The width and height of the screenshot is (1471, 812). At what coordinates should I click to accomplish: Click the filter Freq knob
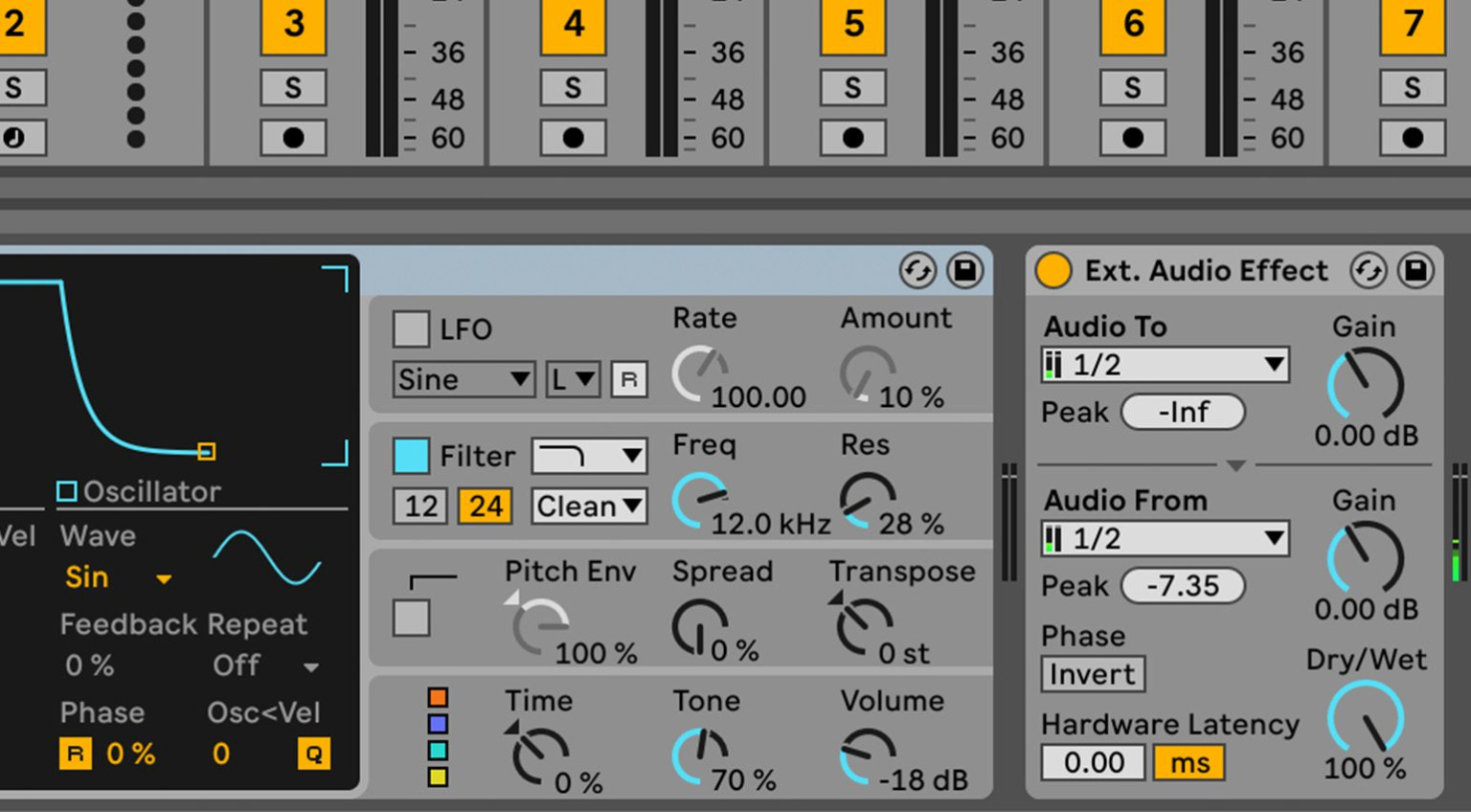pos(700,500)
